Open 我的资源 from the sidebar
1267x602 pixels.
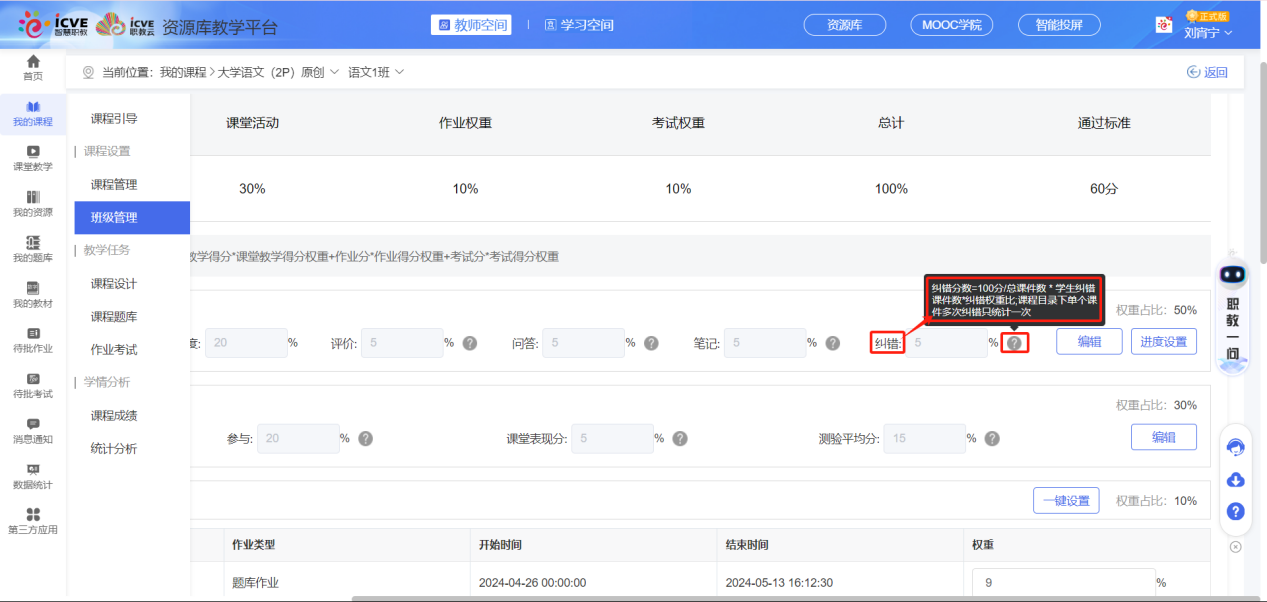point(33,203)
